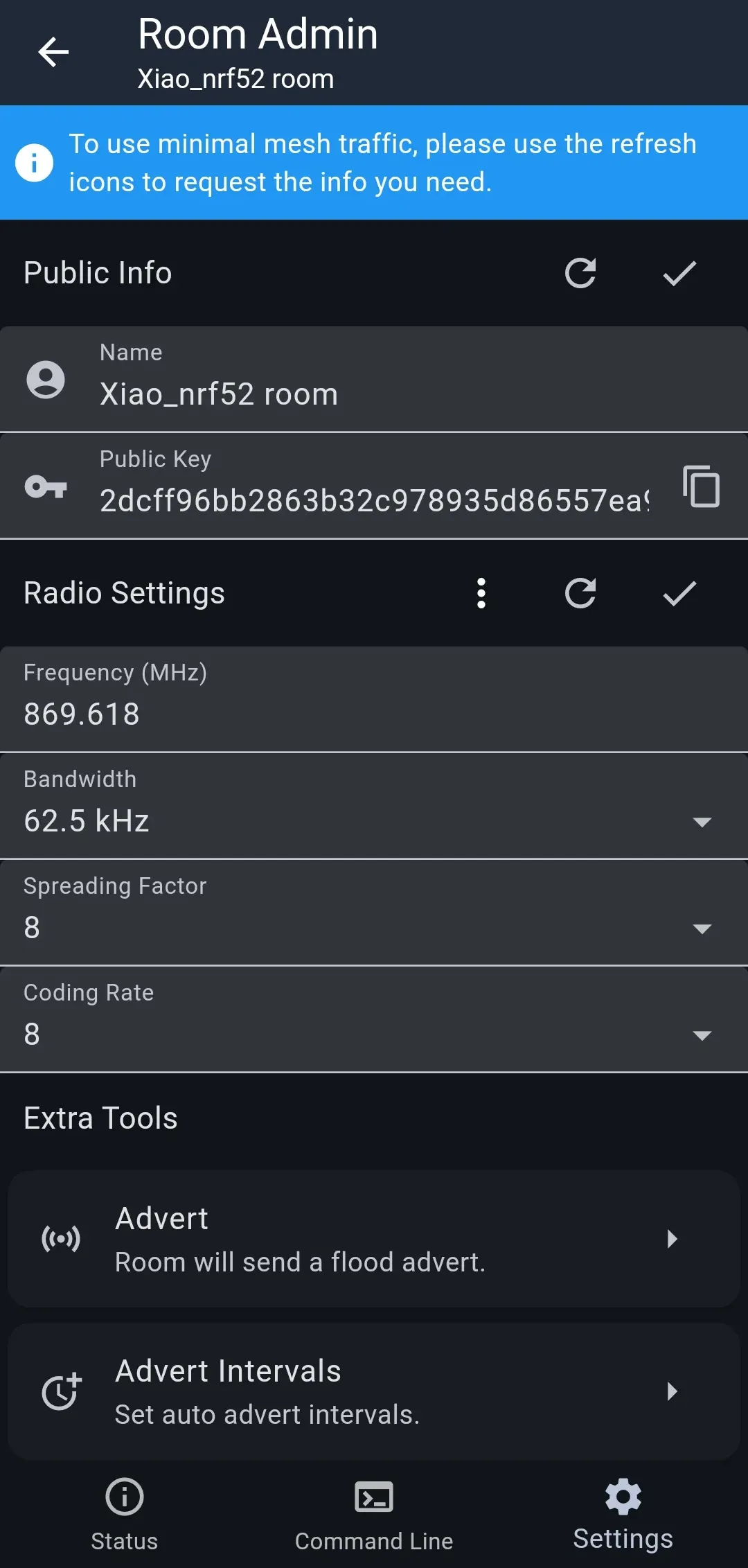The image size is (748, 1568).
Task: Select the Settings tab
Action: click(623, 1513)
